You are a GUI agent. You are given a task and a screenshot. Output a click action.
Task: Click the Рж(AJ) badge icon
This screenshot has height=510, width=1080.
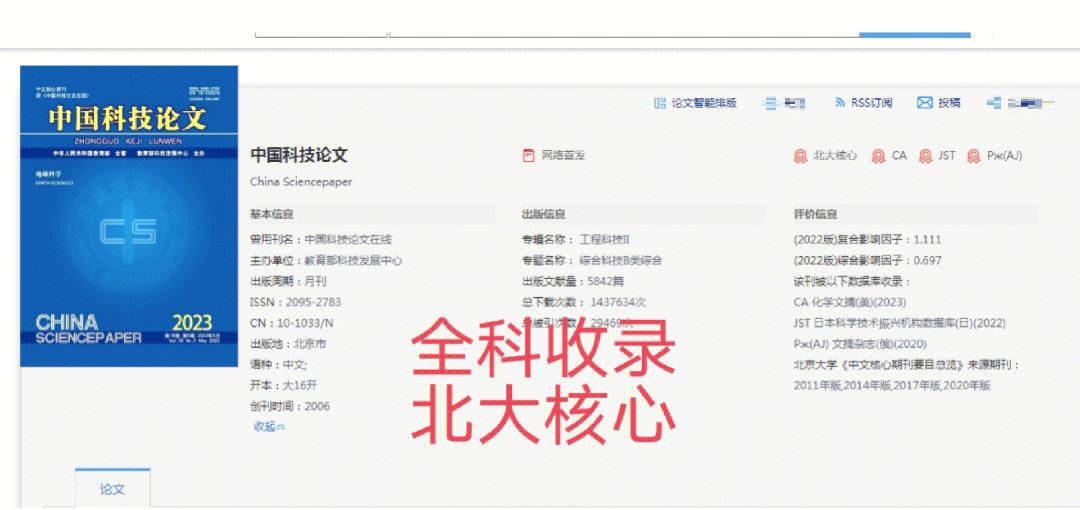tap(973, 156)
